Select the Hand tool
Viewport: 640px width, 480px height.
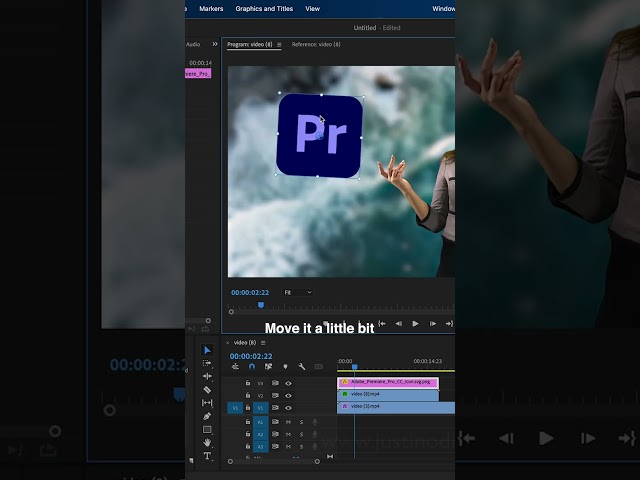click(x=207, y=442)
